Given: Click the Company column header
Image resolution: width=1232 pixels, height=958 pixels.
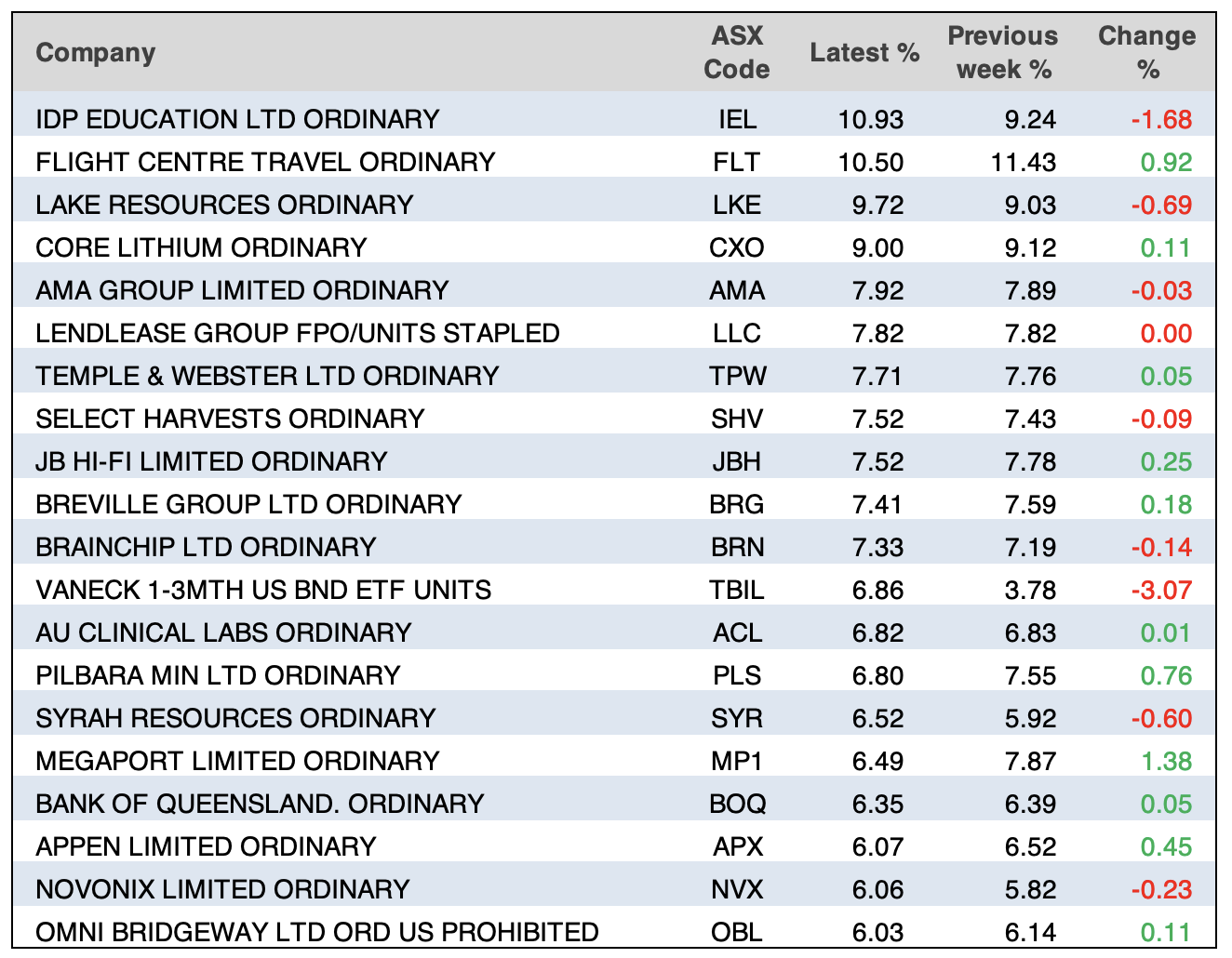Looking at the screenshot, I should pyautogui.click(x=95, y=53).
